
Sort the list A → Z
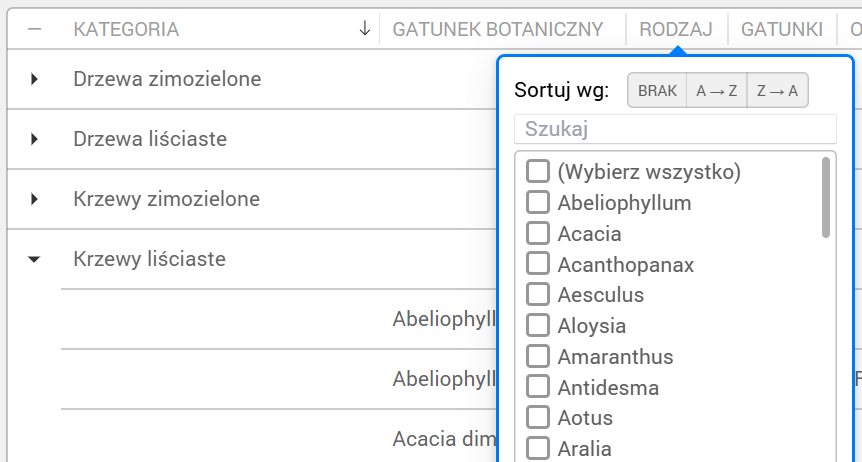[x=717, y=91]
